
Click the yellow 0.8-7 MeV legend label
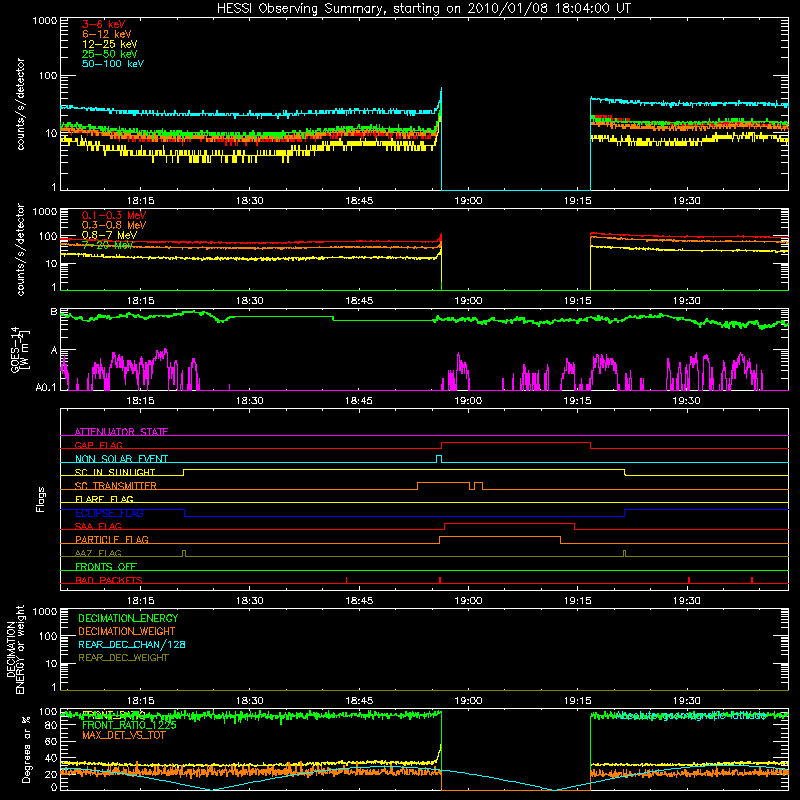(110, 235)
